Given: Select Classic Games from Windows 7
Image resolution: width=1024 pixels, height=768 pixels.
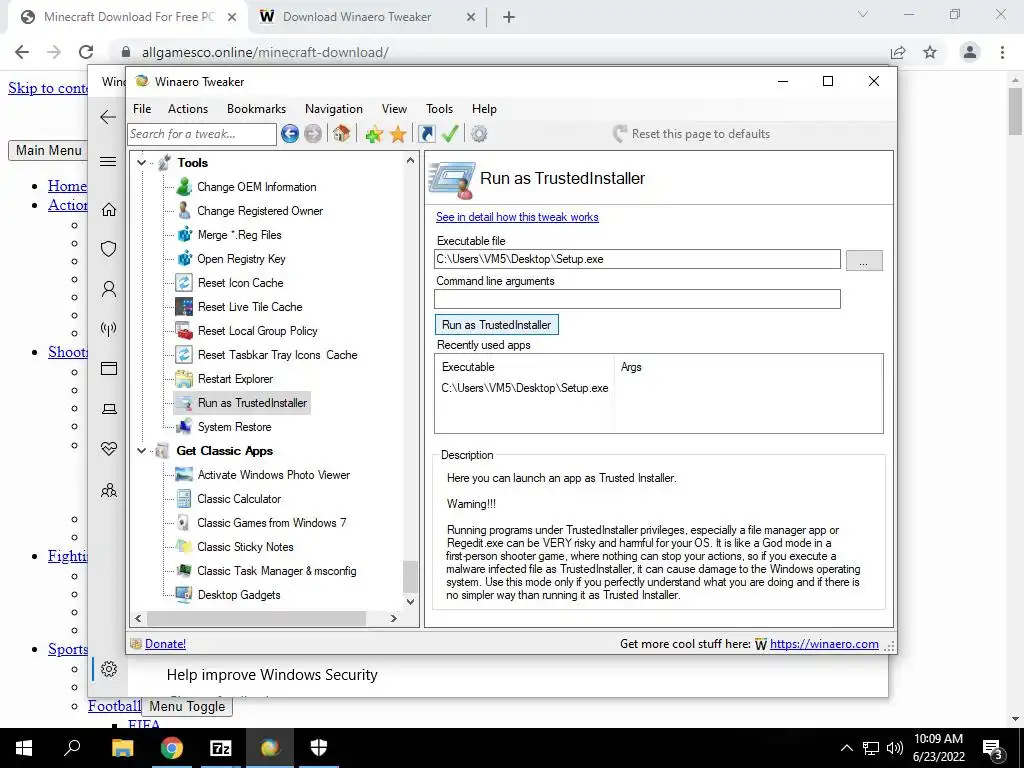Looking at the screenshot, I should [272, 523].
